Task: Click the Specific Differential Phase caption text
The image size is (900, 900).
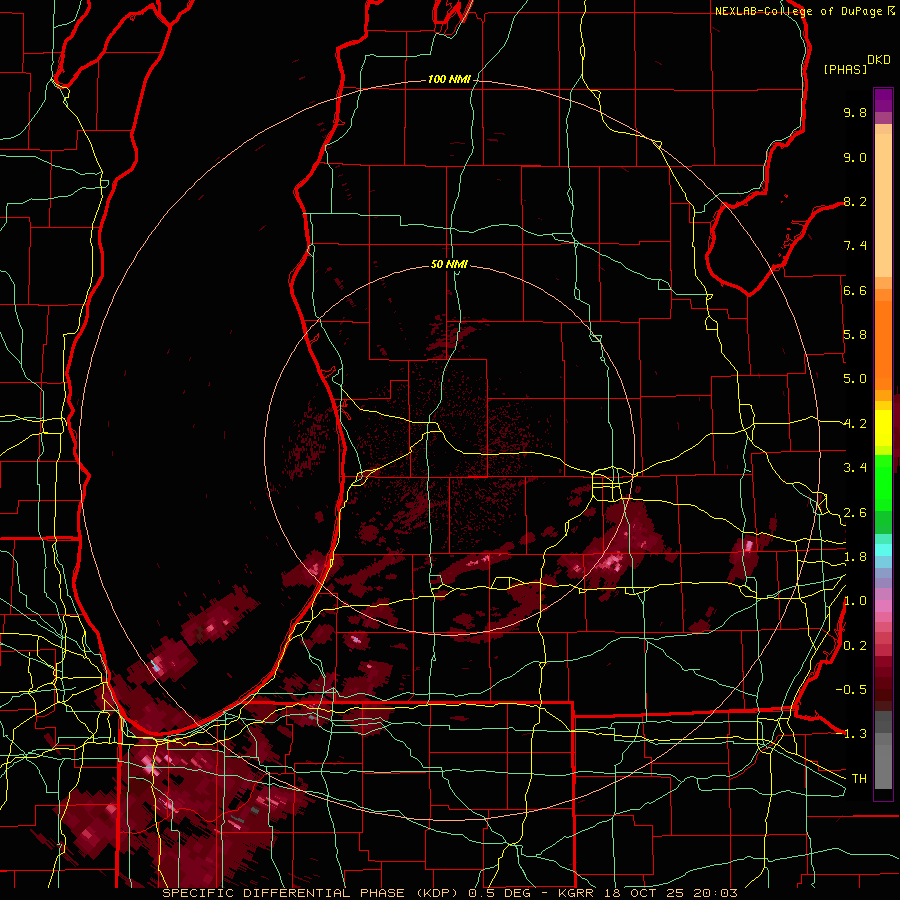Action: 449,893
